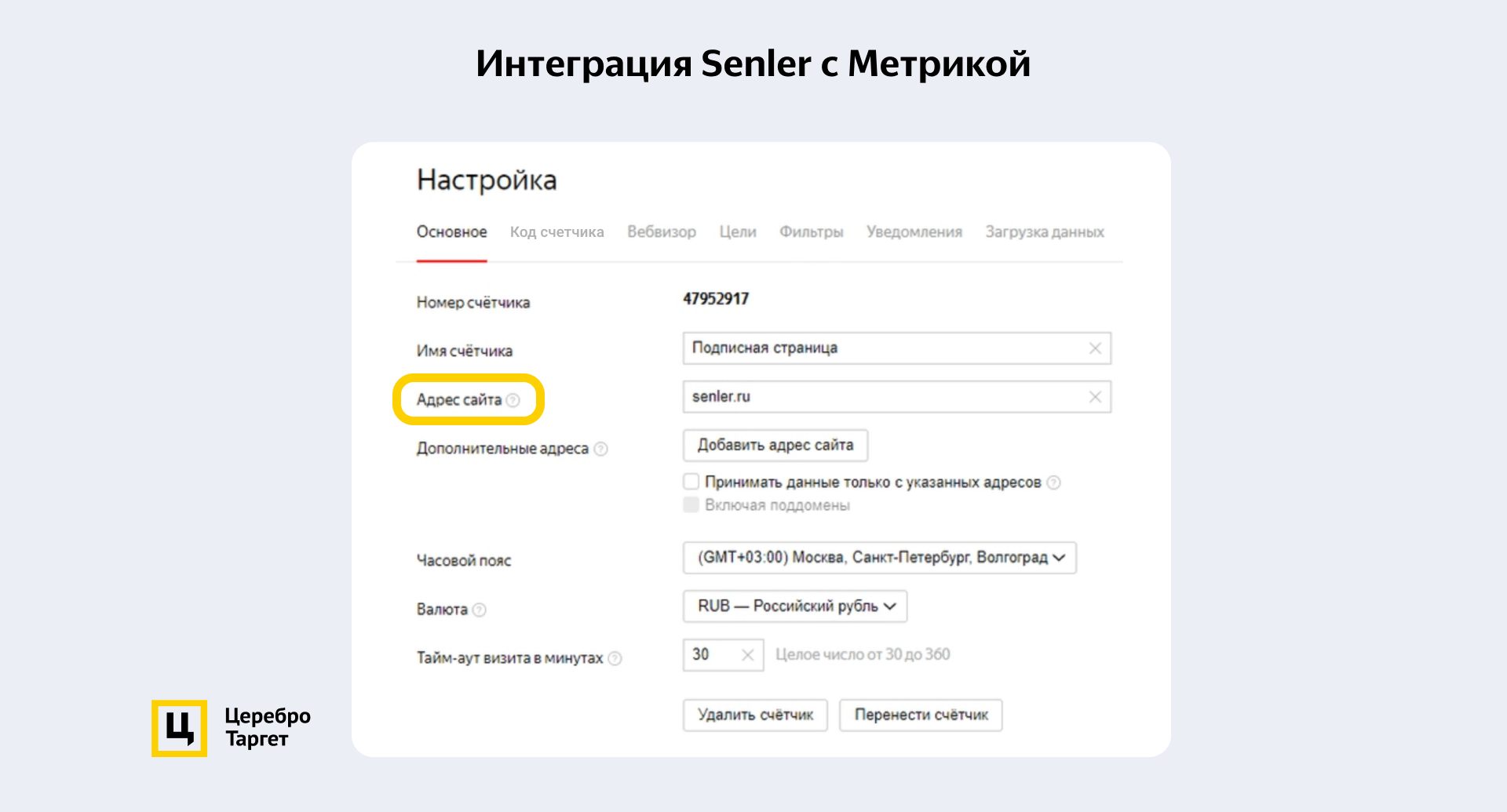Click the Номер счётчика label
1507x812 pixels.
click(473, 303)
